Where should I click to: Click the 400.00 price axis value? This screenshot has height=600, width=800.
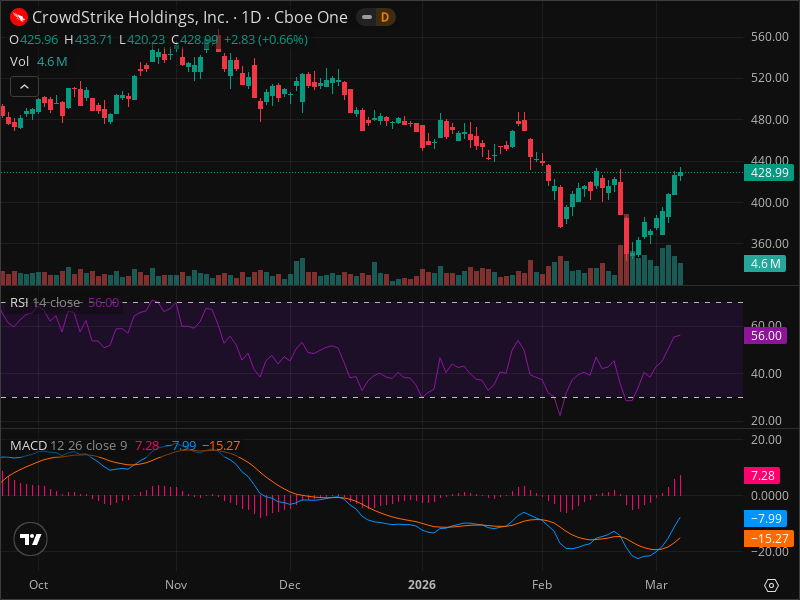pyautogui.click(x=769, y=203)
